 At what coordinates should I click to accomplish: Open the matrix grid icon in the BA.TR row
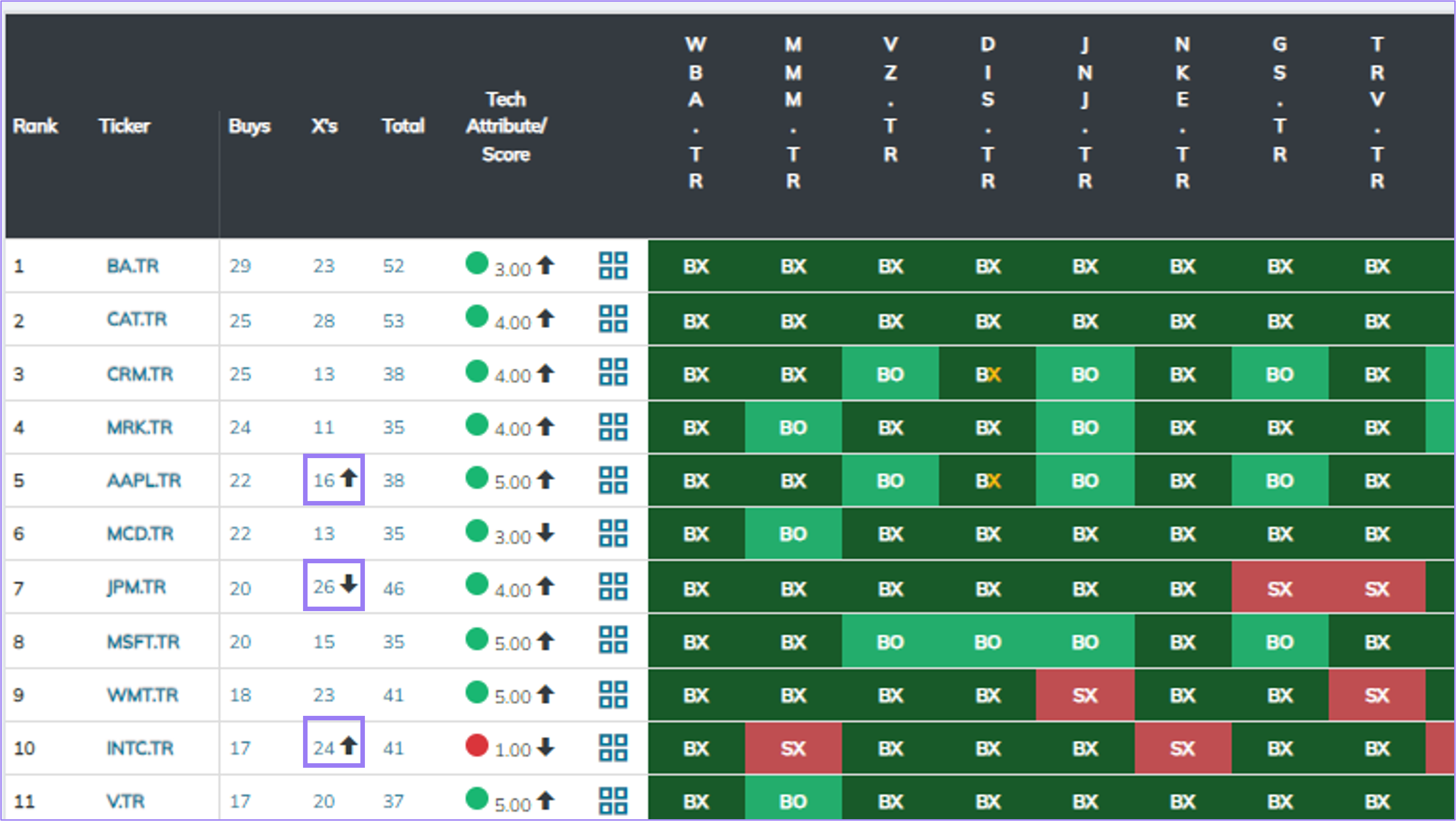[613, 266]
